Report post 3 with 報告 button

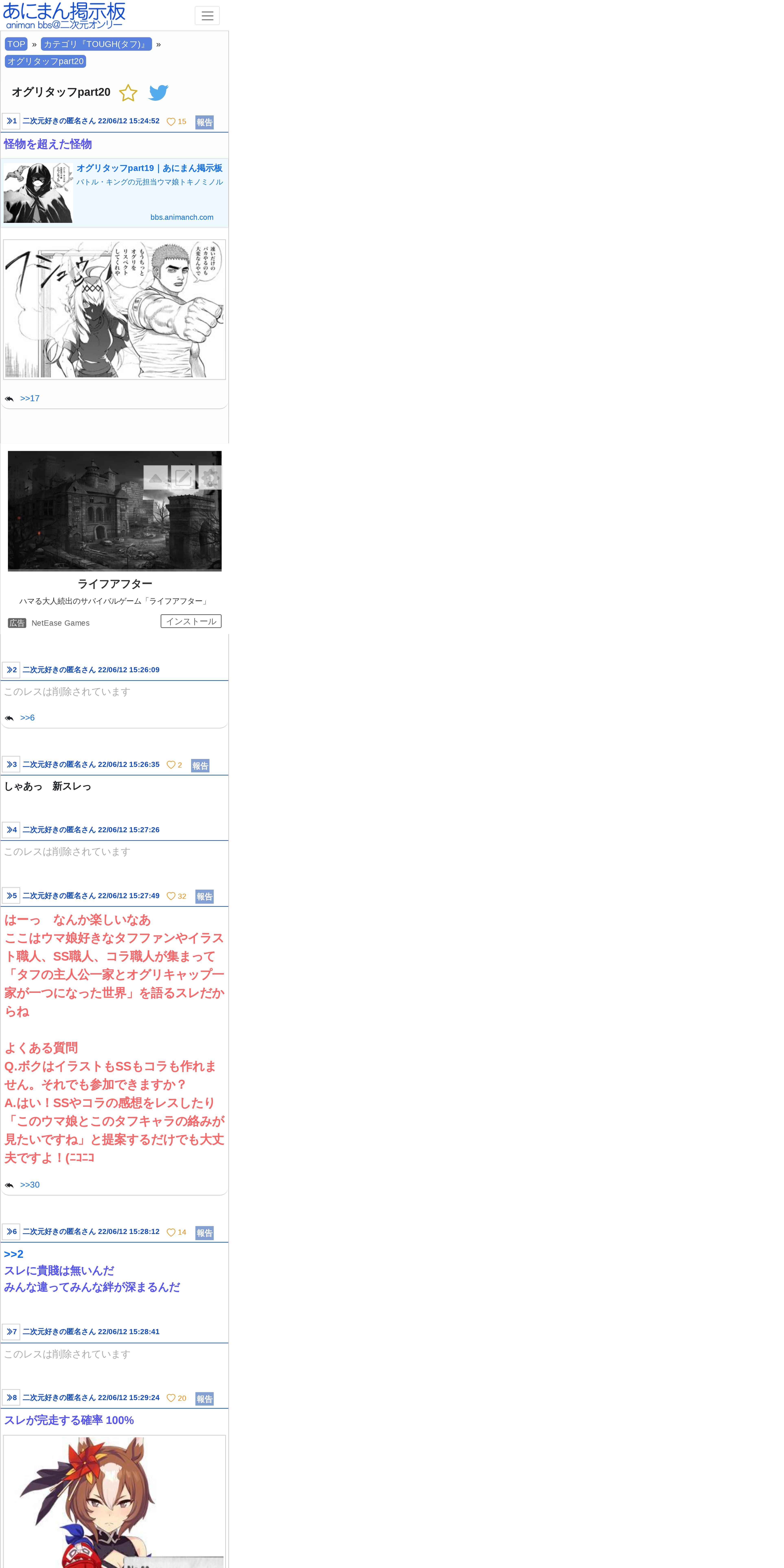[200, 766]
